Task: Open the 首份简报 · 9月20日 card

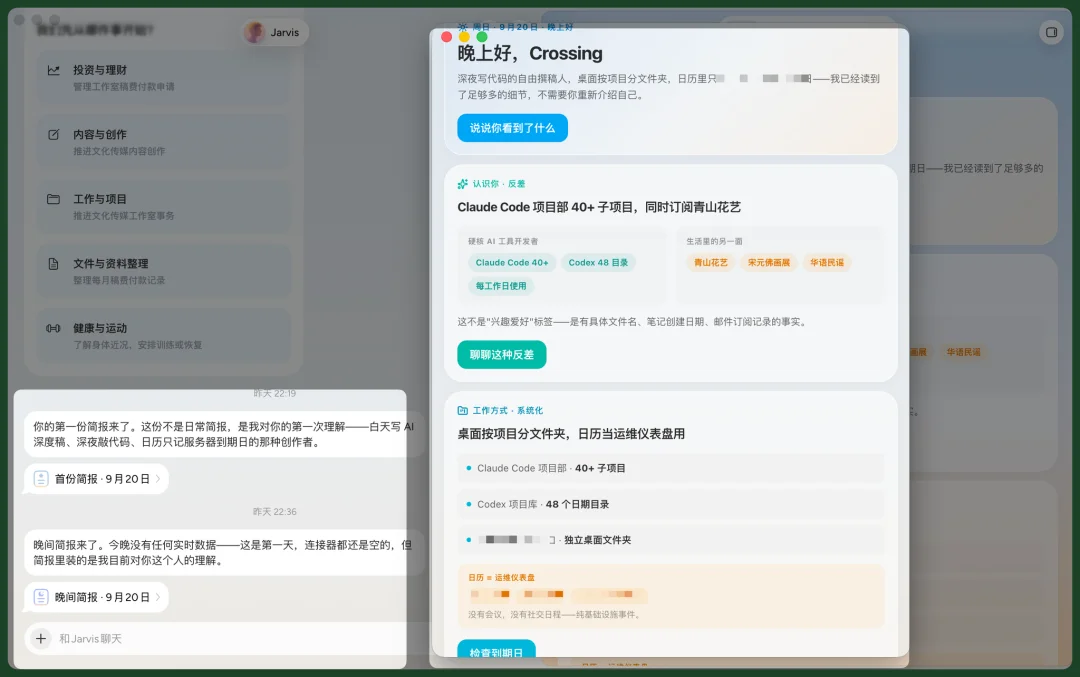Action: point(96,479)
